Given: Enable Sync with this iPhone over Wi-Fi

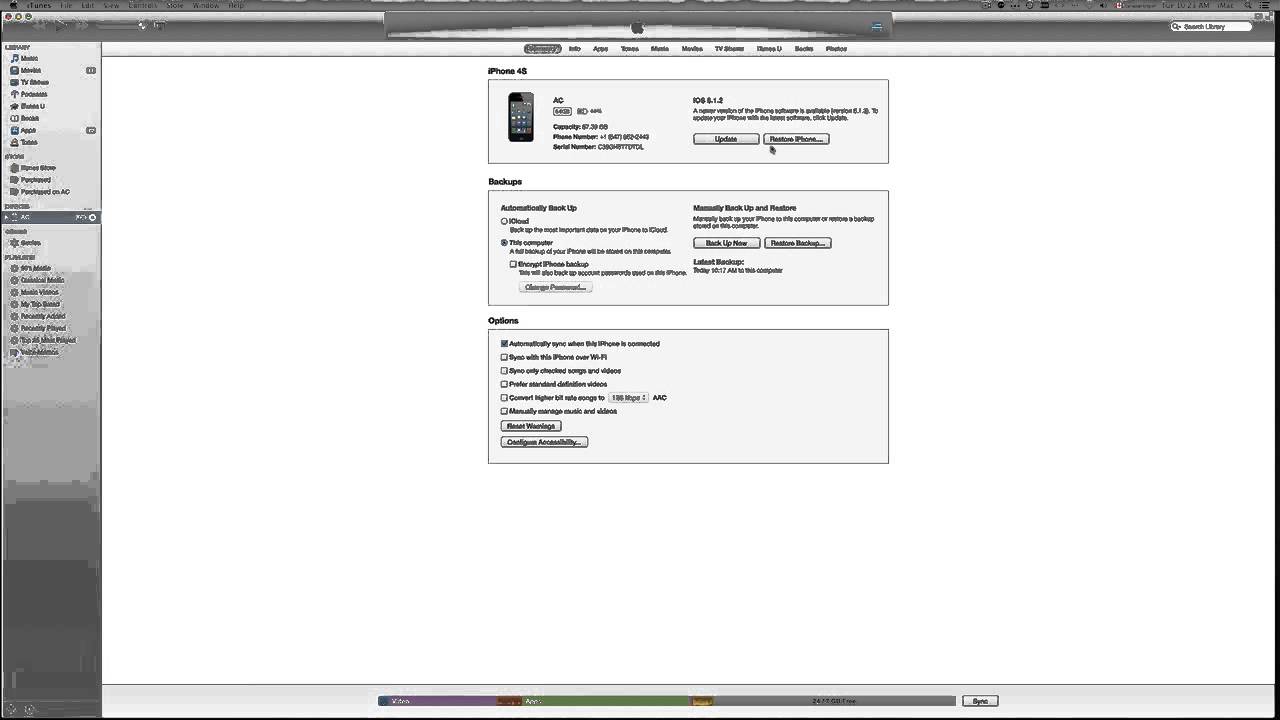Looking at the screenshot, I should coord(504,357).
